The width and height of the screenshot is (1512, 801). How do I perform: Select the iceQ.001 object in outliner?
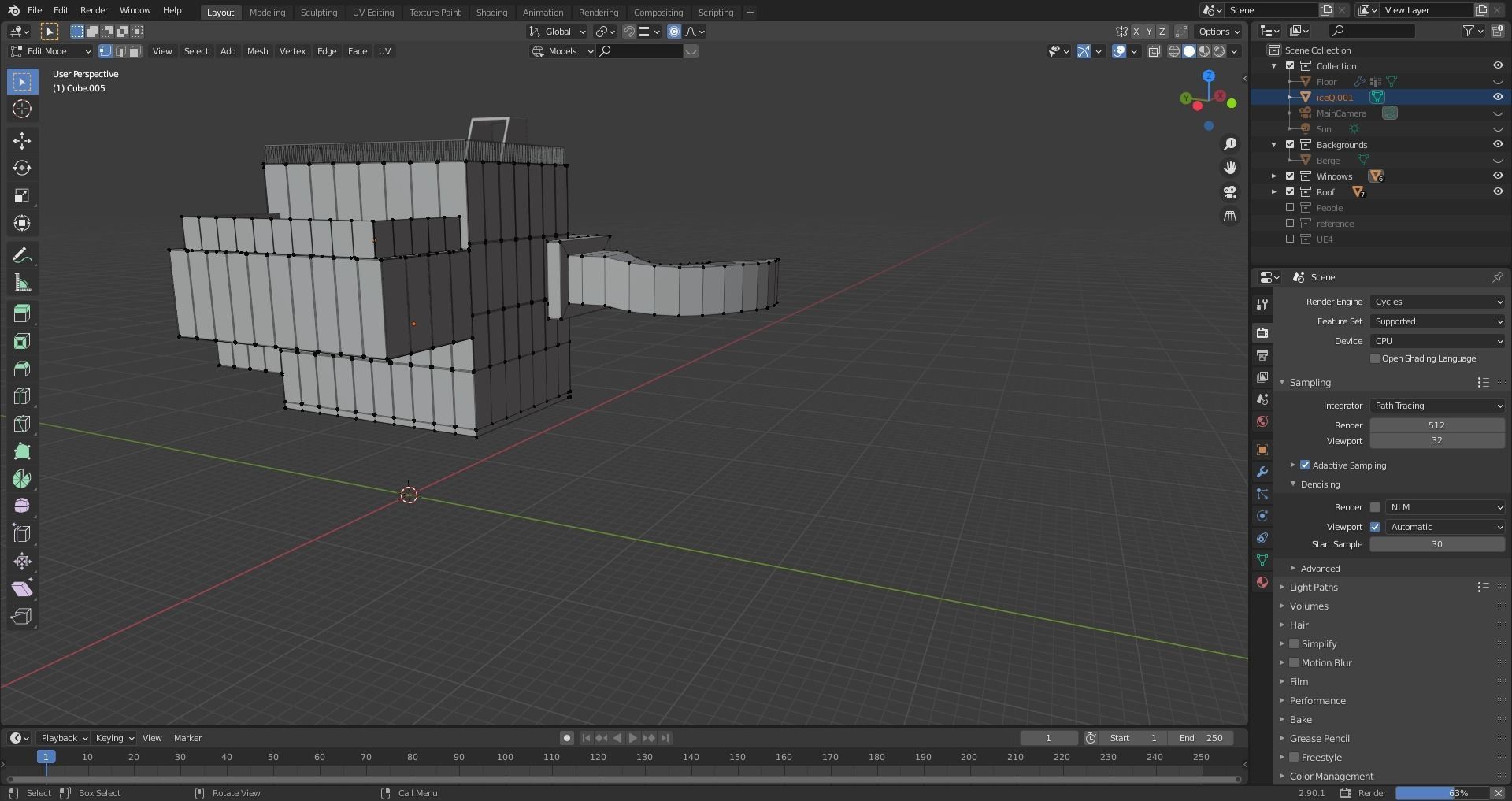(x=1334, y=98)
